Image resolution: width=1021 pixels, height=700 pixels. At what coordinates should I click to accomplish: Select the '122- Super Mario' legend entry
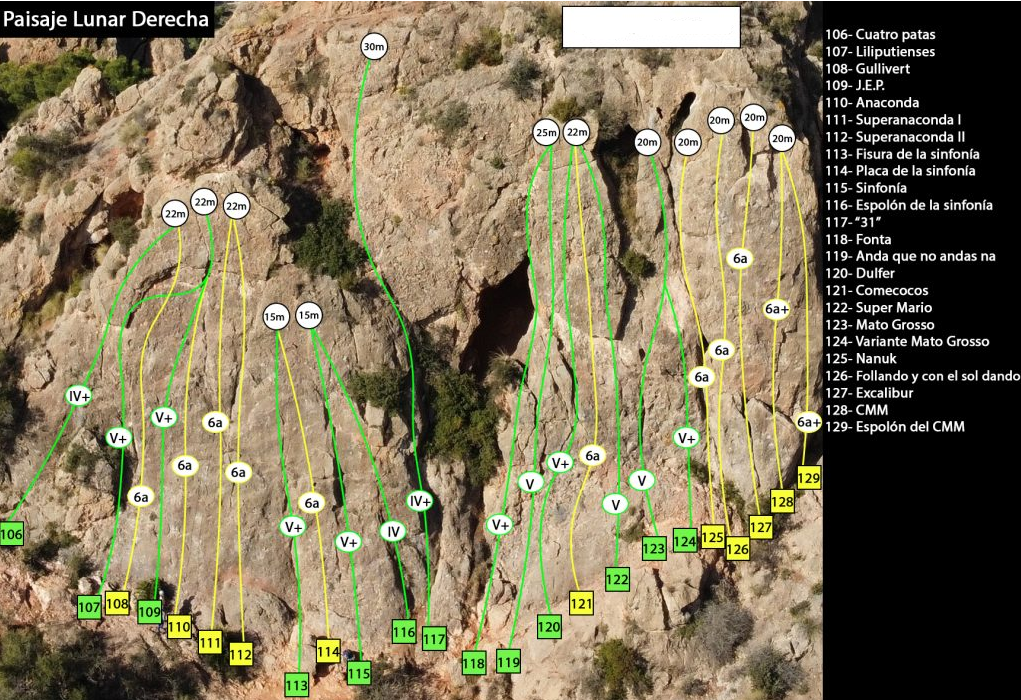878,307
